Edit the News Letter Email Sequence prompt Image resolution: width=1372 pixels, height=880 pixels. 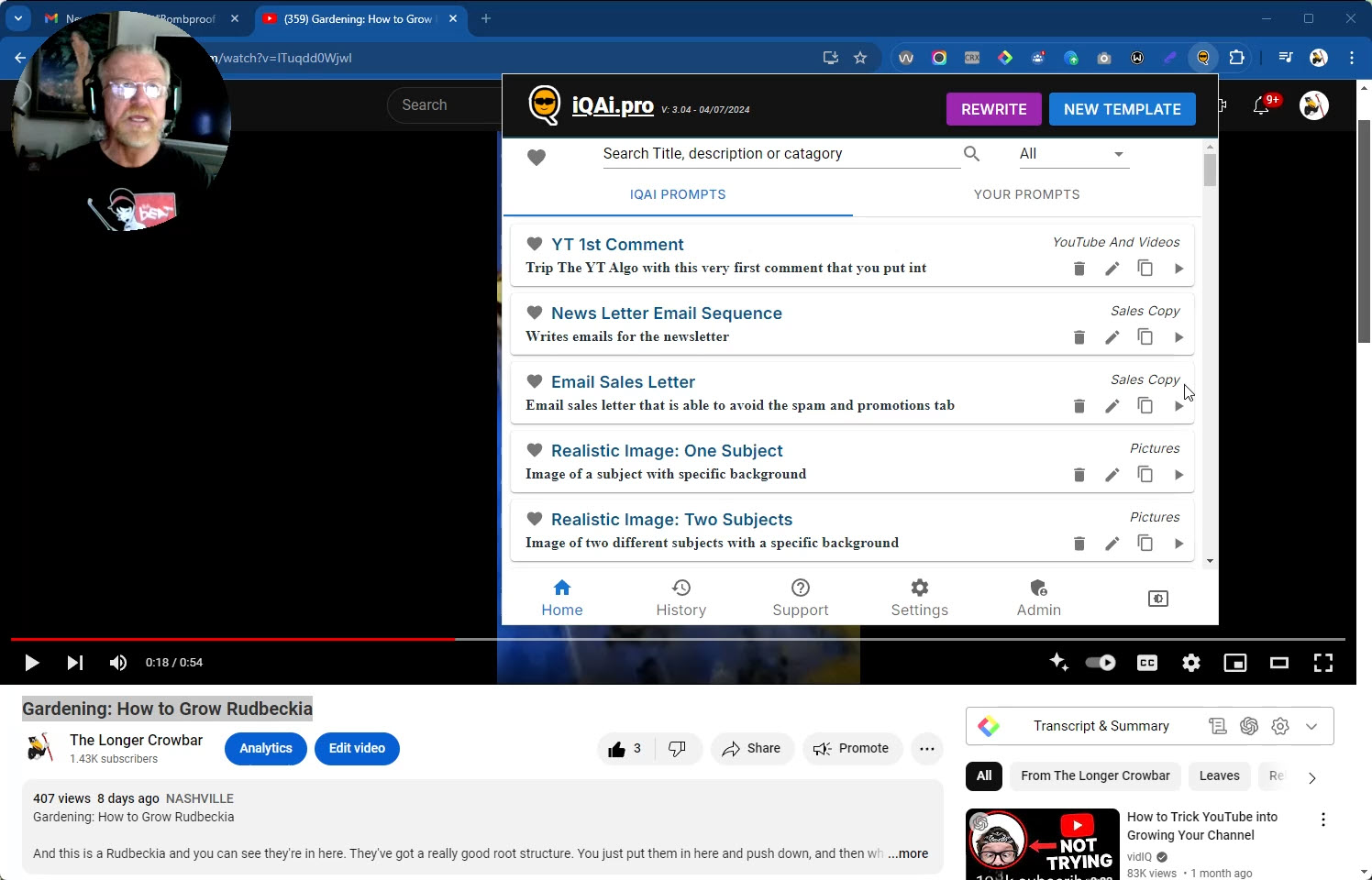(1112, 337)
